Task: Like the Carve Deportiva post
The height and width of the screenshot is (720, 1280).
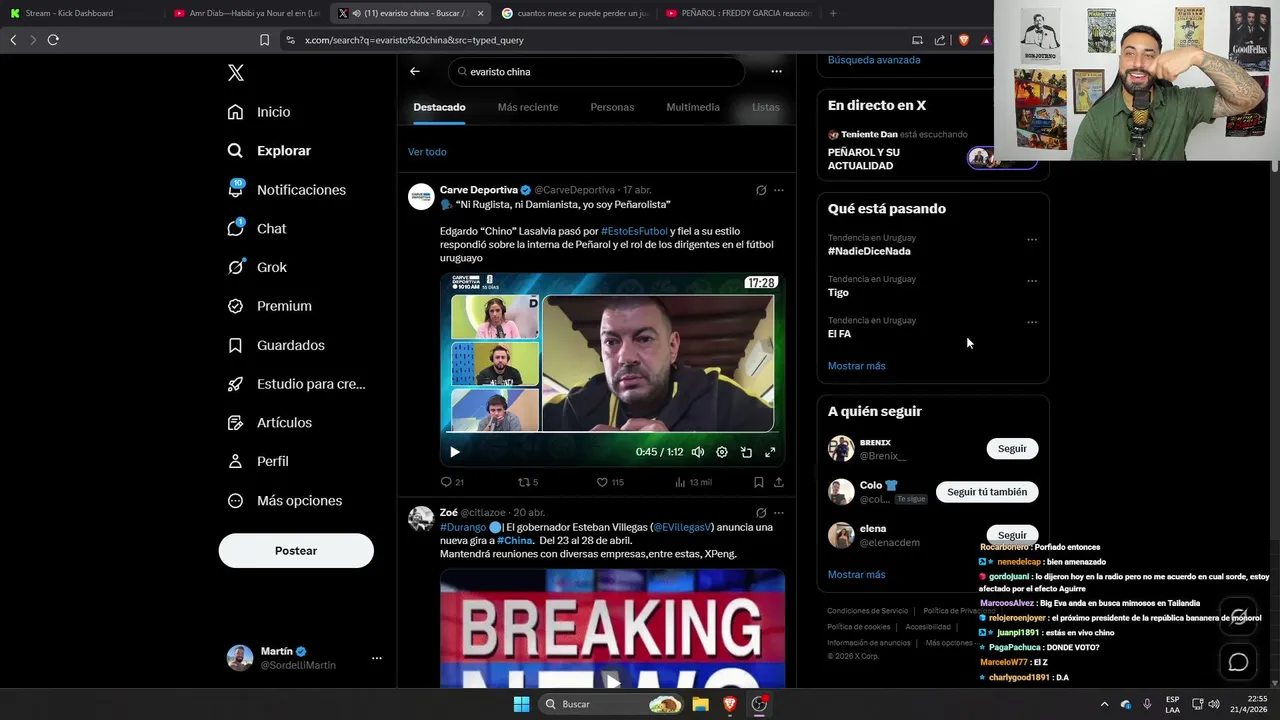Action: [610, 482]
